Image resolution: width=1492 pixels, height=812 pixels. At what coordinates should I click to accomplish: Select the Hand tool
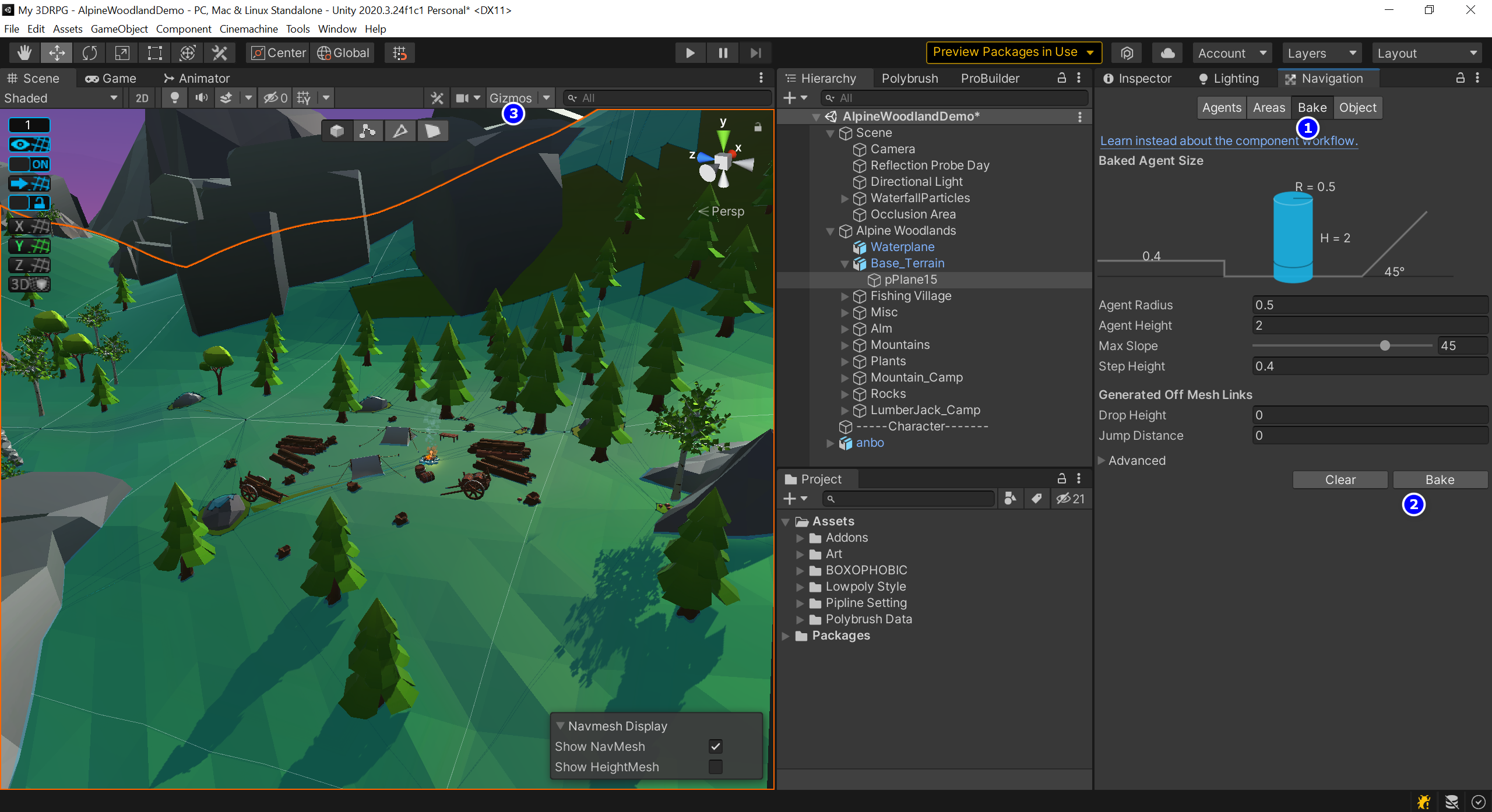(24, 53)
